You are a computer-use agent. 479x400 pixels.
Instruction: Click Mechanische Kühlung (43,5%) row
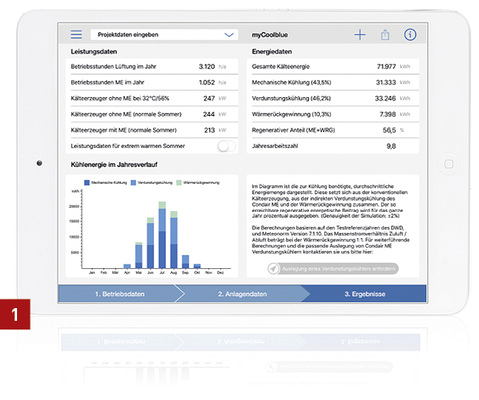point(333,82)
